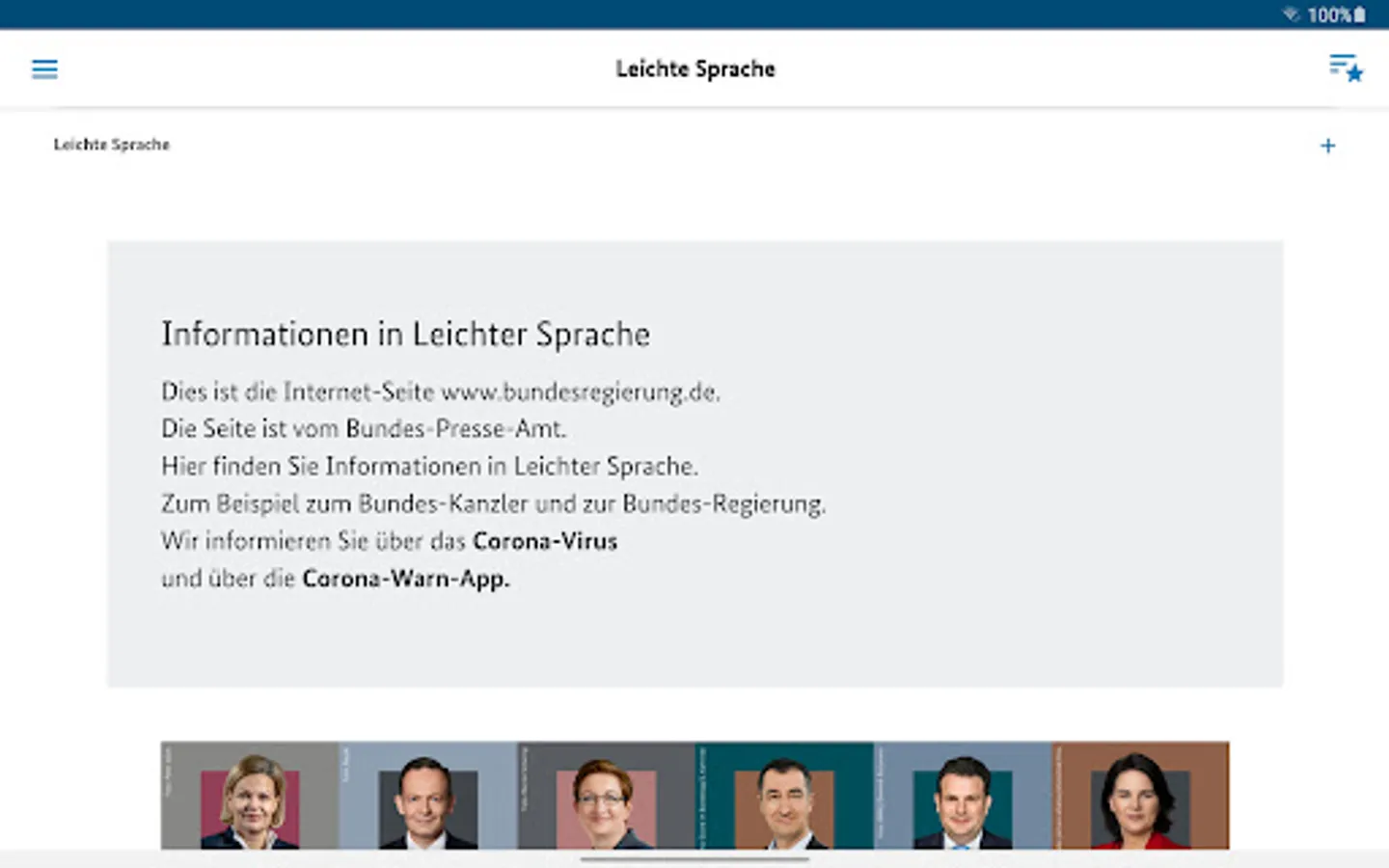Image resolution: width=1389 pixels, height=868 pixels.
Task: Tap the 100% battery percentage text
Action: click(x=1329, y=14)
